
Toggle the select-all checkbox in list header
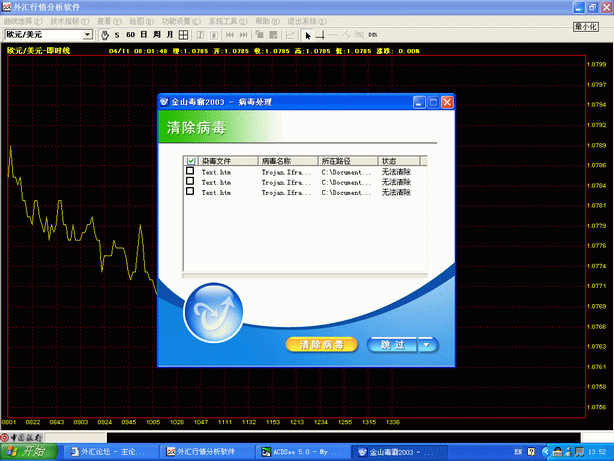(x=191, y=161)
